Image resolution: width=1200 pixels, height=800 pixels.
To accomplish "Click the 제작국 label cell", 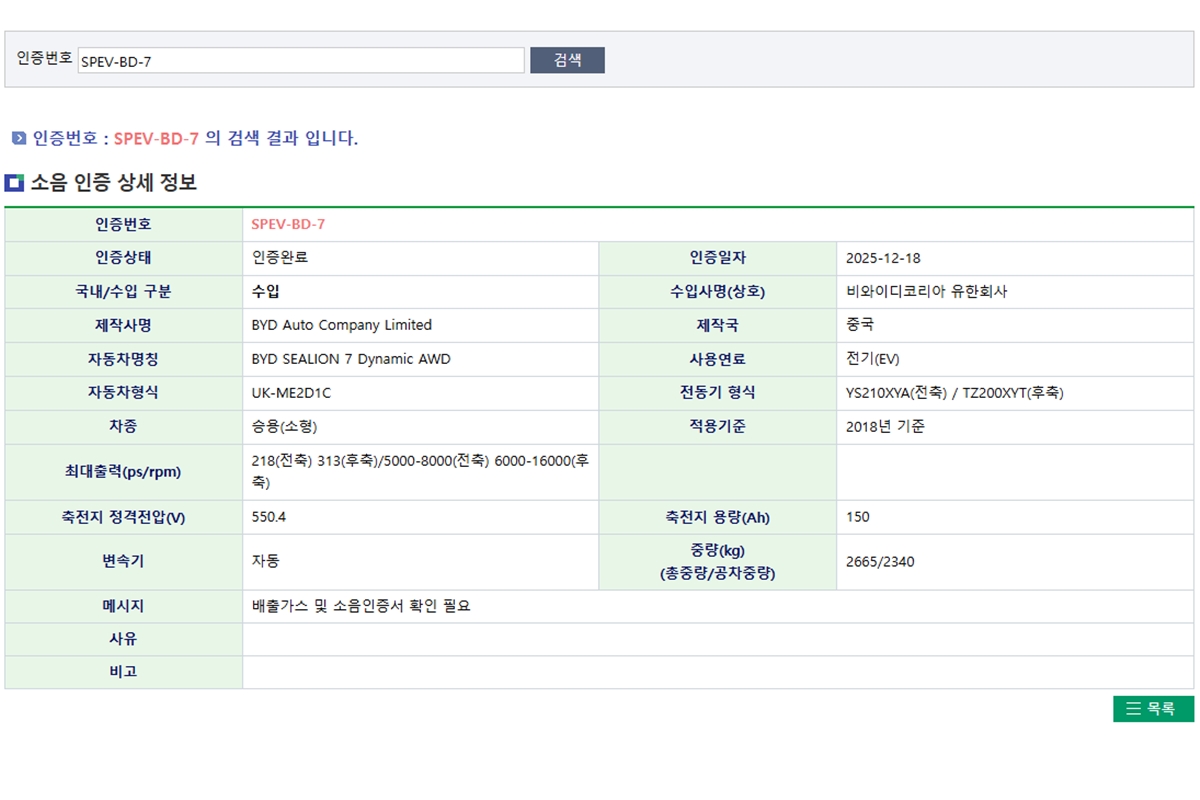I will 717,325.
